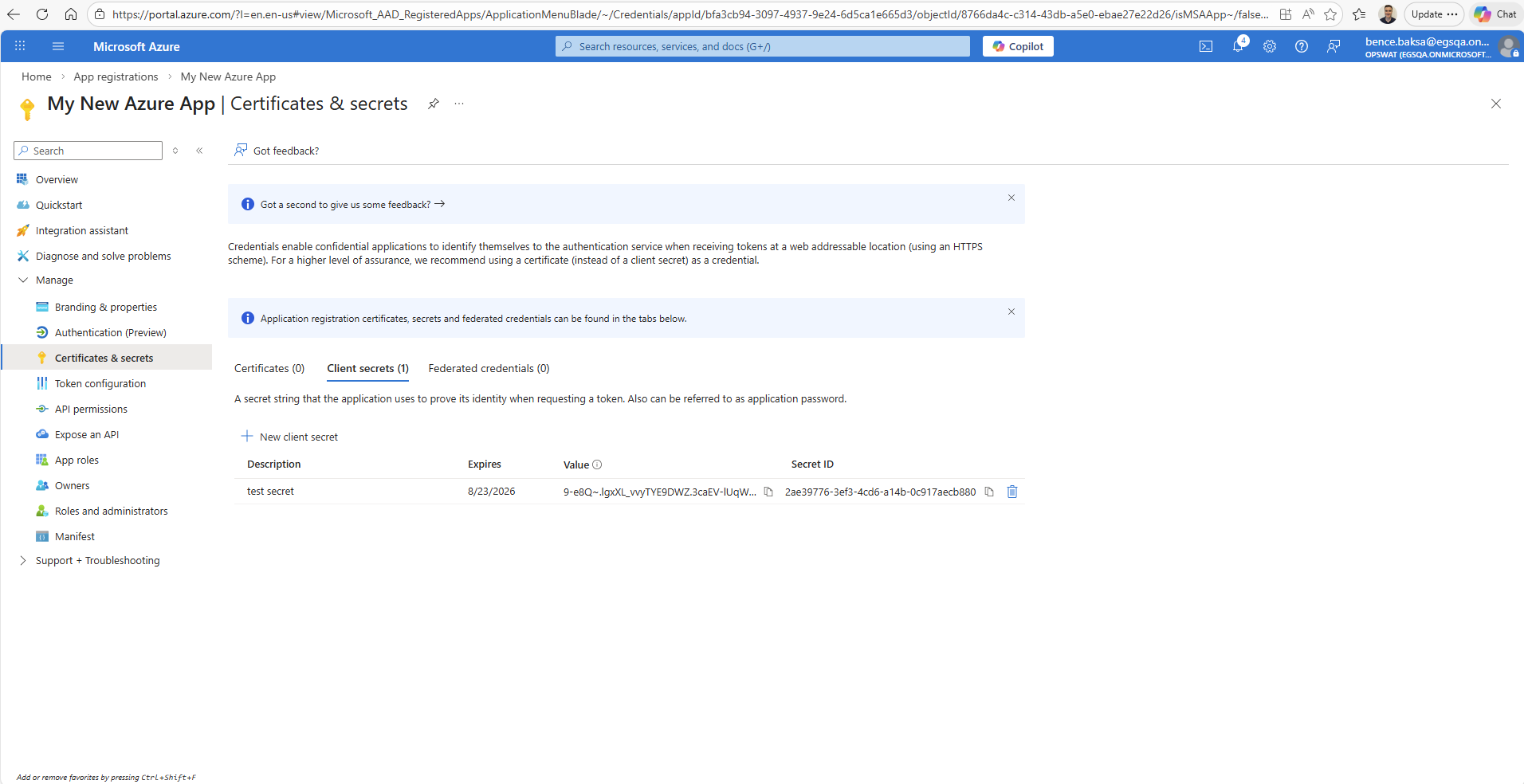Collapse the Manage section
This screenshot has height=784, width=1524.
point(23,280)
